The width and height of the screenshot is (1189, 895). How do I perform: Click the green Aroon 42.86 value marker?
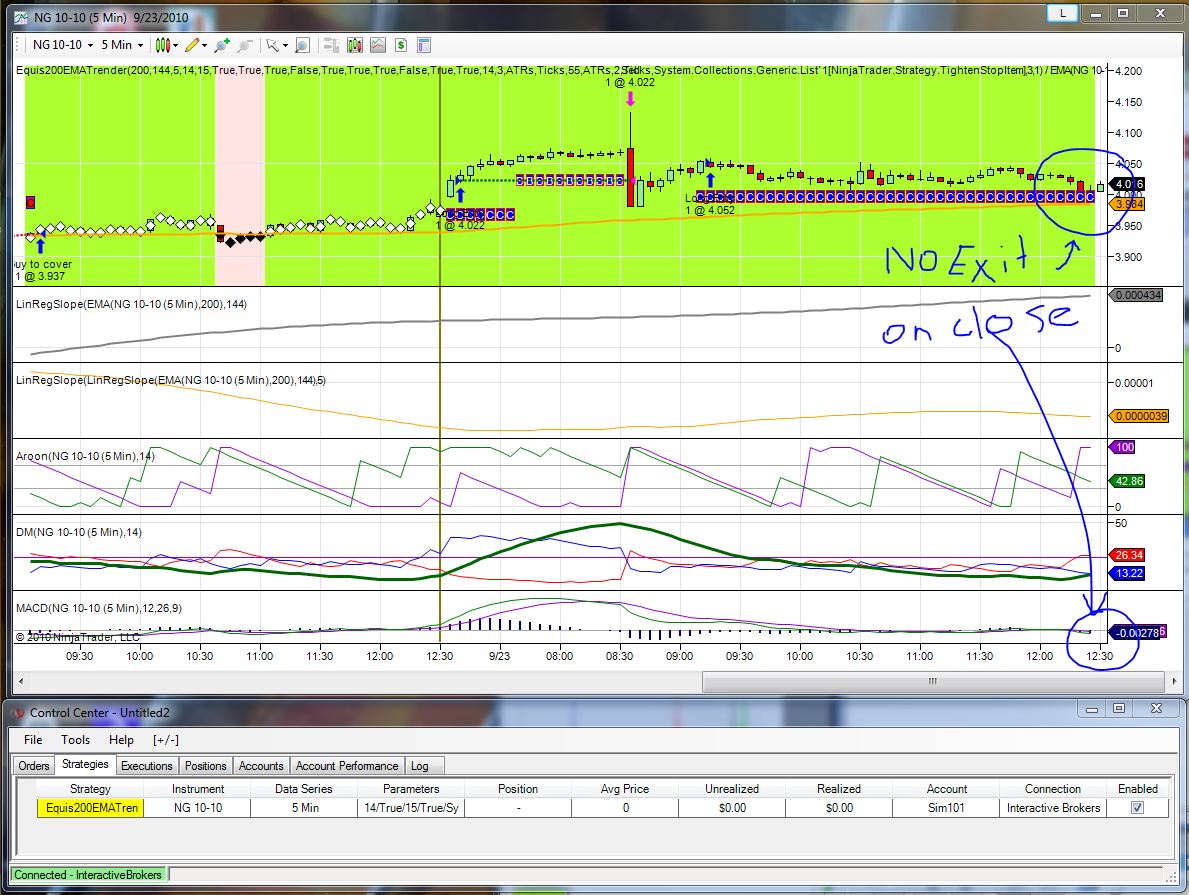1128,481
